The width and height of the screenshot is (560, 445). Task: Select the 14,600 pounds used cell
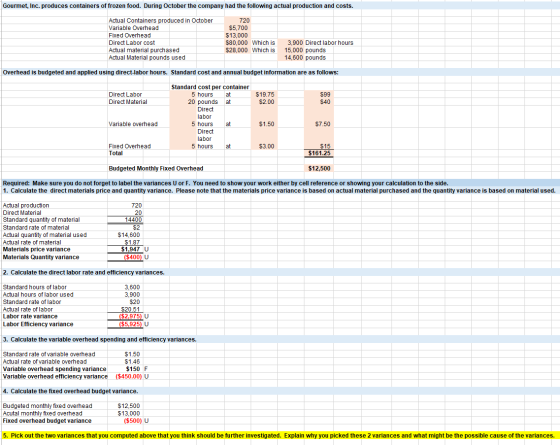coord(291,58)
